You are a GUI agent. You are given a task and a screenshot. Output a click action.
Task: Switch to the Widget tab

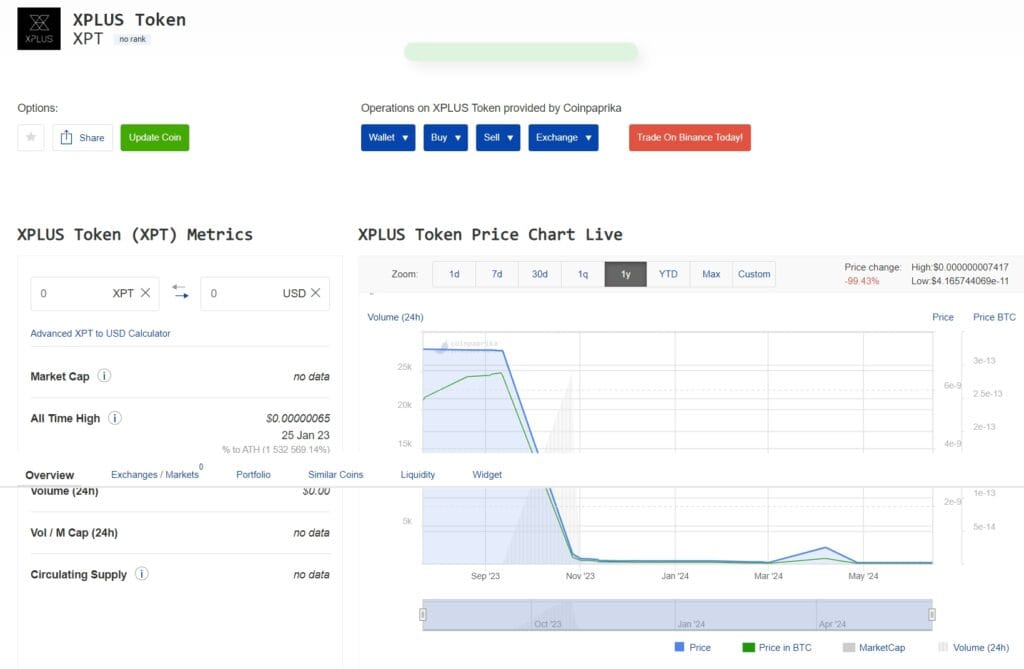tap(487, 474)
